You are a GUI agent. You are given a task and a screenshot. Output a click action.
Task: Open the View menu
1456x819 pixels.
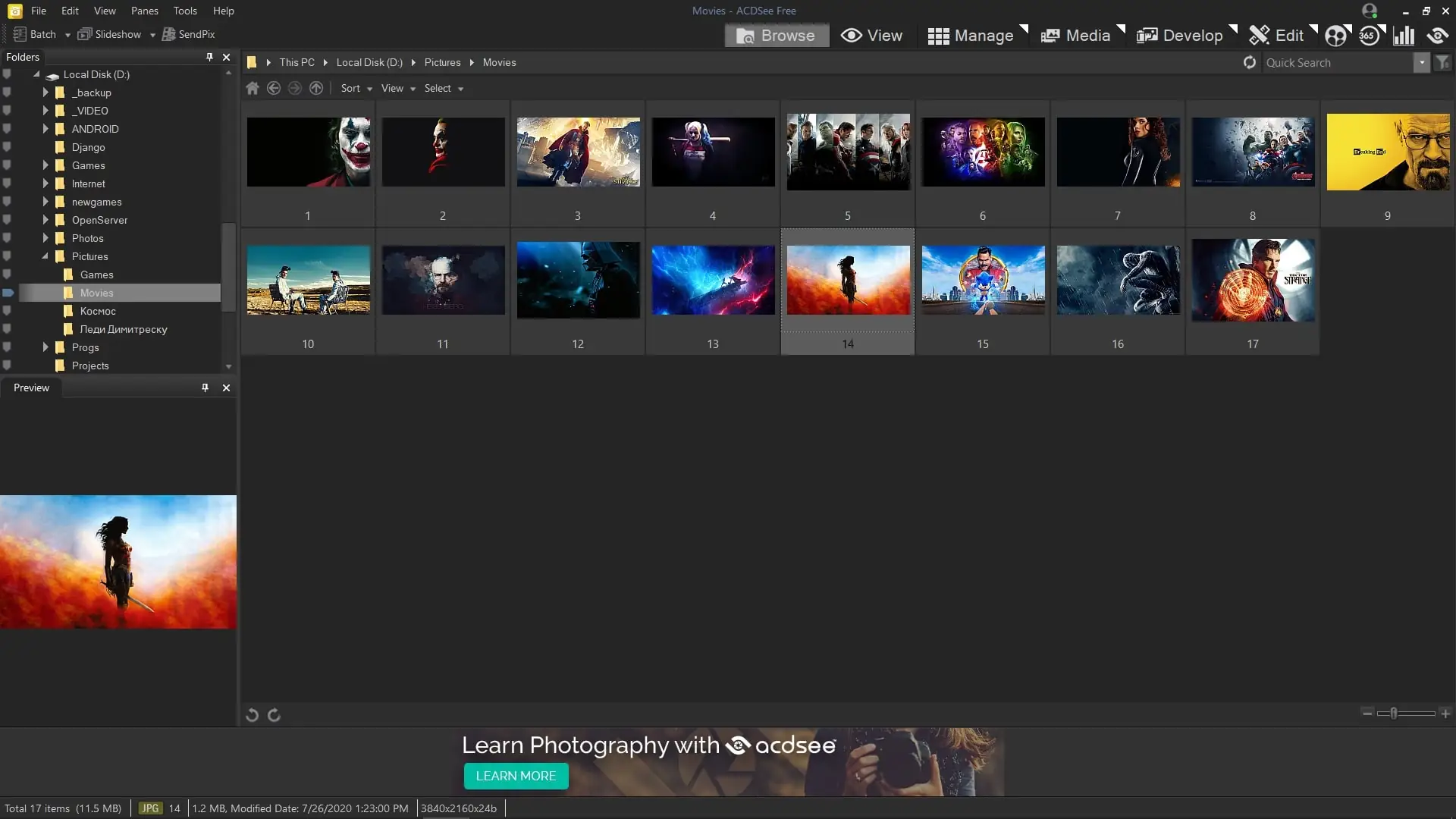(x=105, y=11)
